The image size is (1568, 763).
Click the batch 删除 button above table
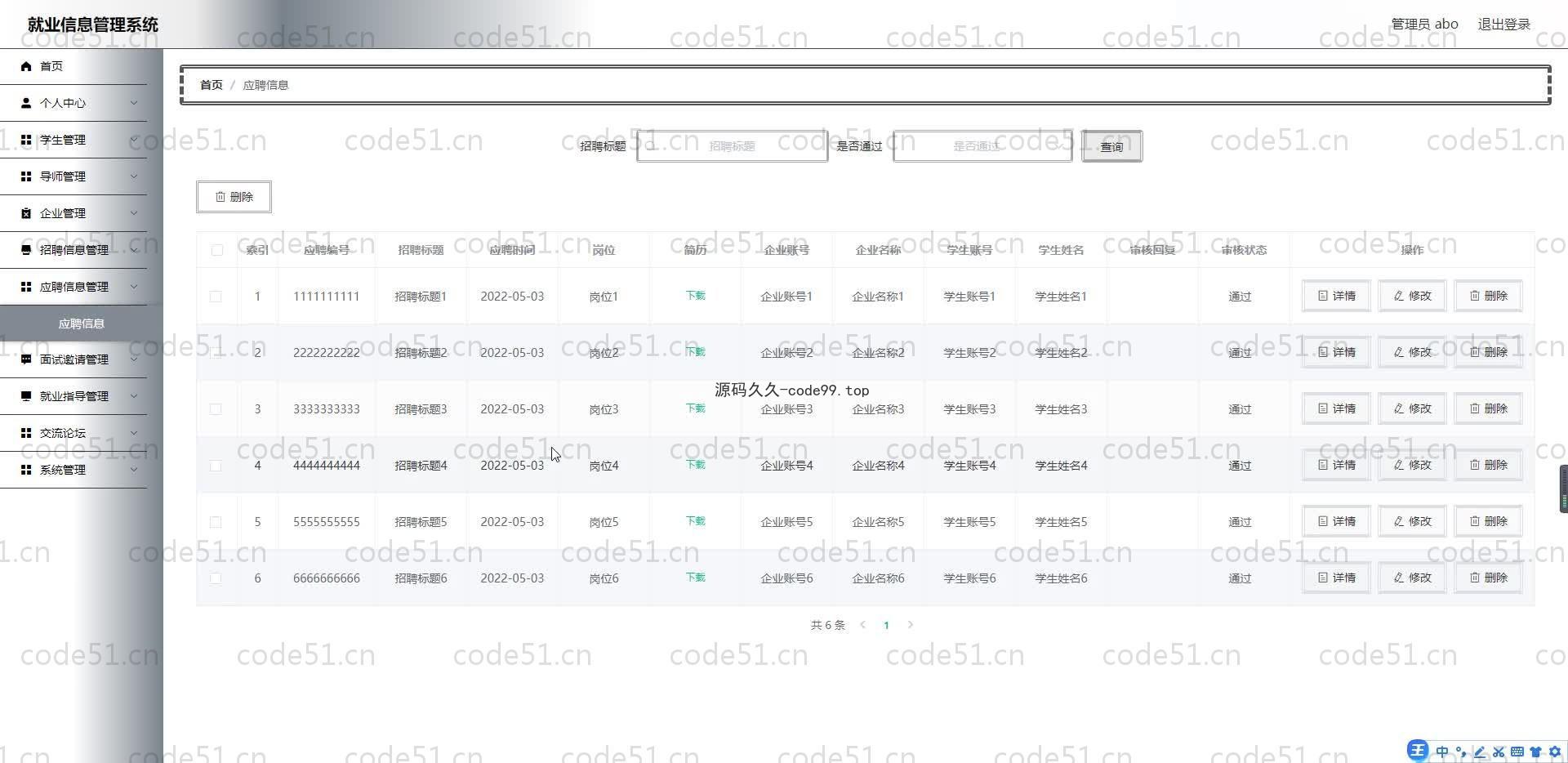(234, 197)
